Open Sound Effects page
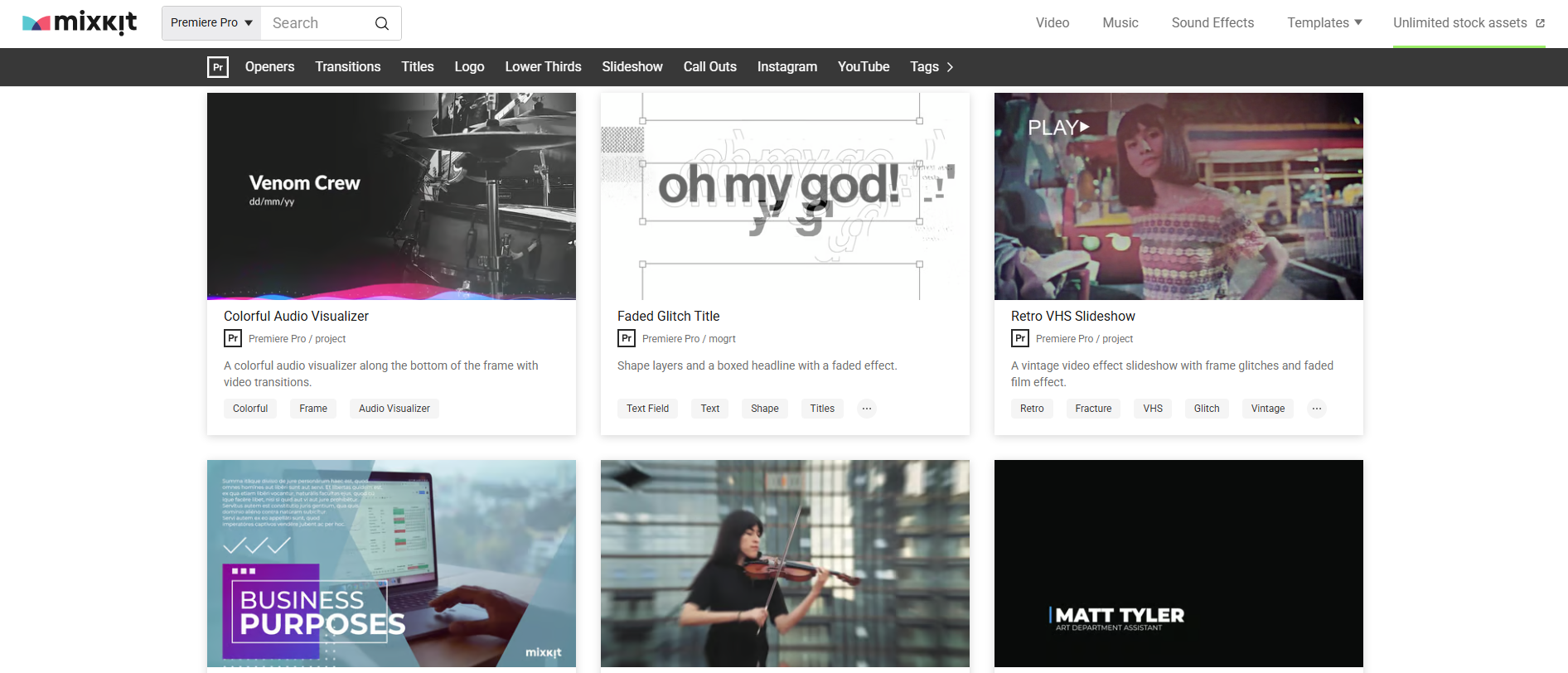Image resolution: width=1568 pixels, height=673 pixels. pos(1212,23)
